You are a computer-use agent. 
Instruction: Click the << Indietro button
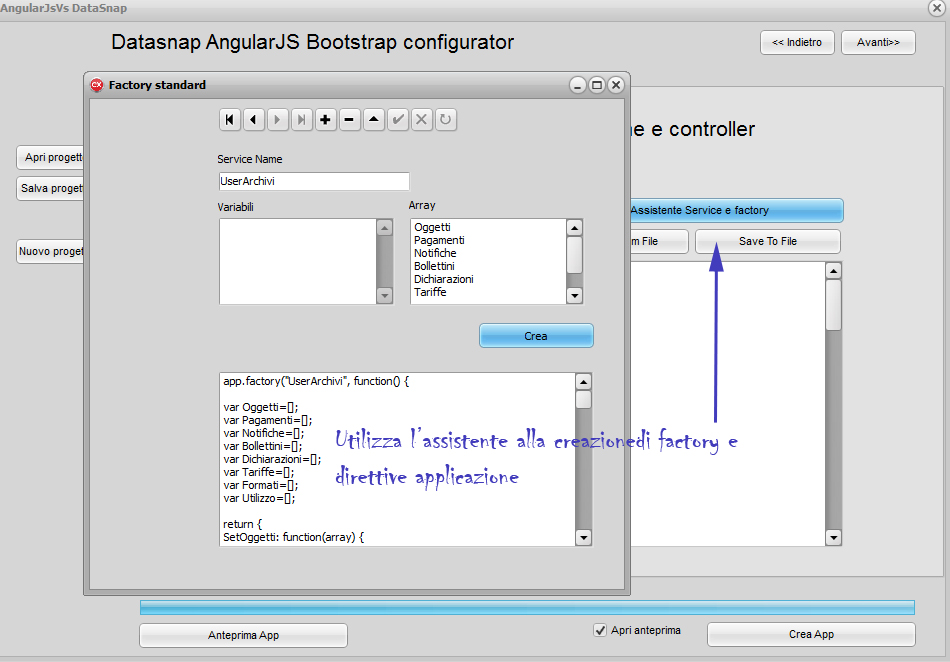coord(797,42)
